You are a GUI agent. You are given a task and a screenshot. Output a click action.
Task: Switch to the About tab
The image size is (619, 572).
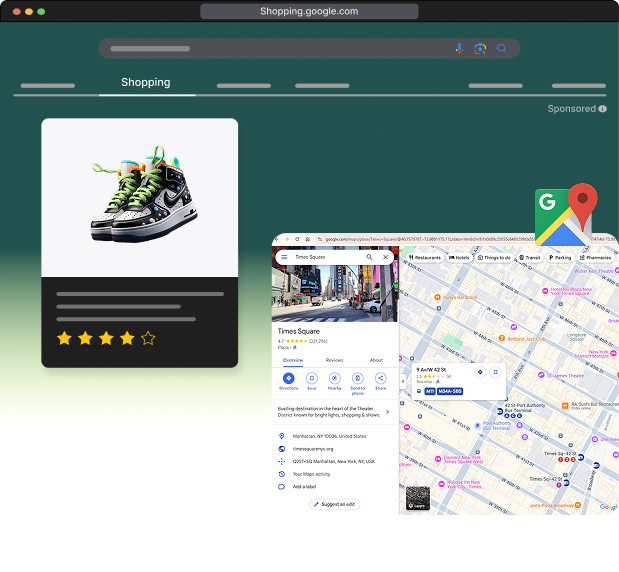pos(376,360)
